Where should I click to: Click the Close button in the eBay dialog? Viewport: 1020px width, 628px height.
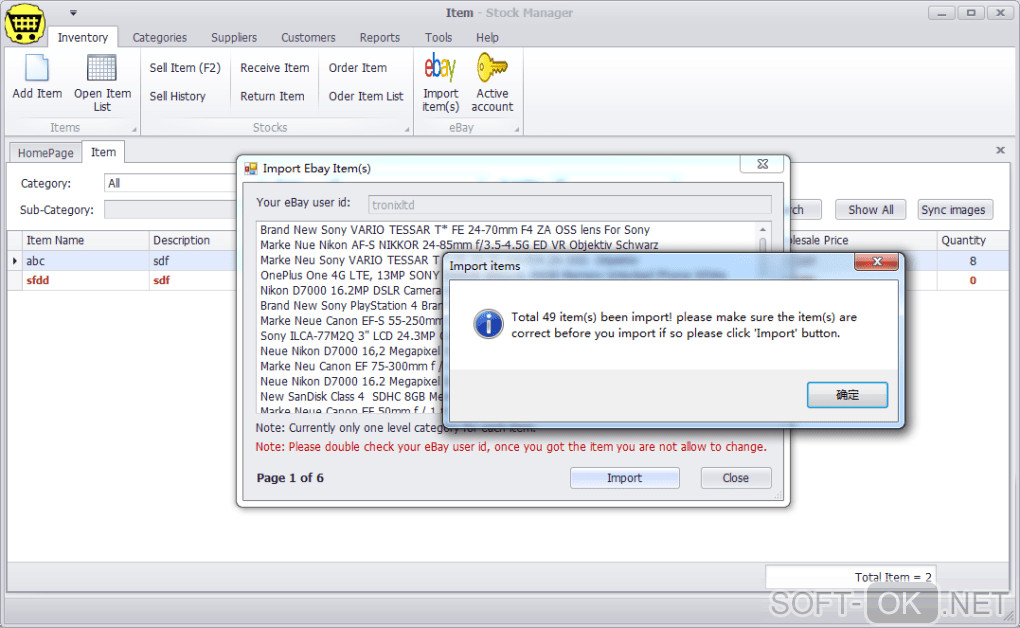click(x=736, y=478)
